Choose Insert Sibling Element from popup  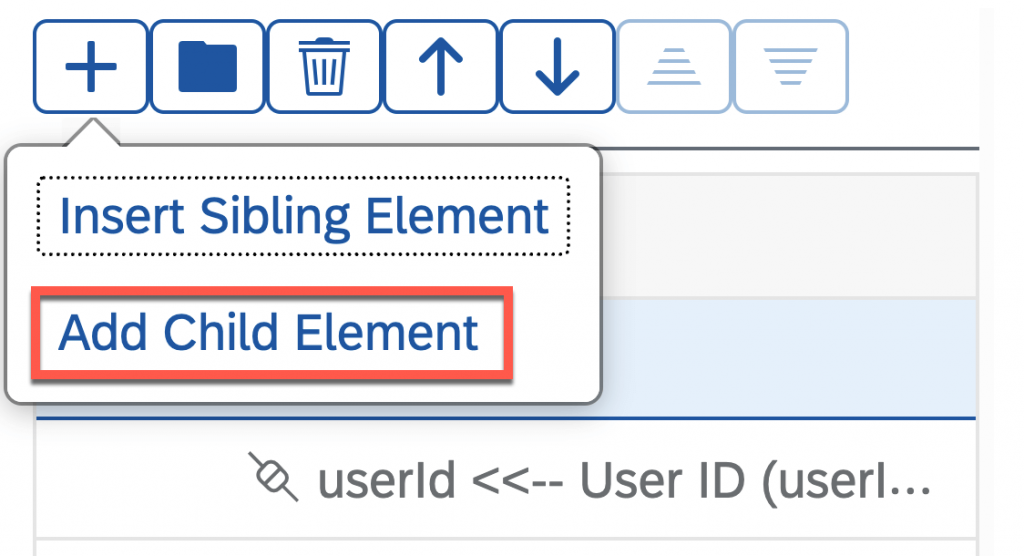pos(304,216)
